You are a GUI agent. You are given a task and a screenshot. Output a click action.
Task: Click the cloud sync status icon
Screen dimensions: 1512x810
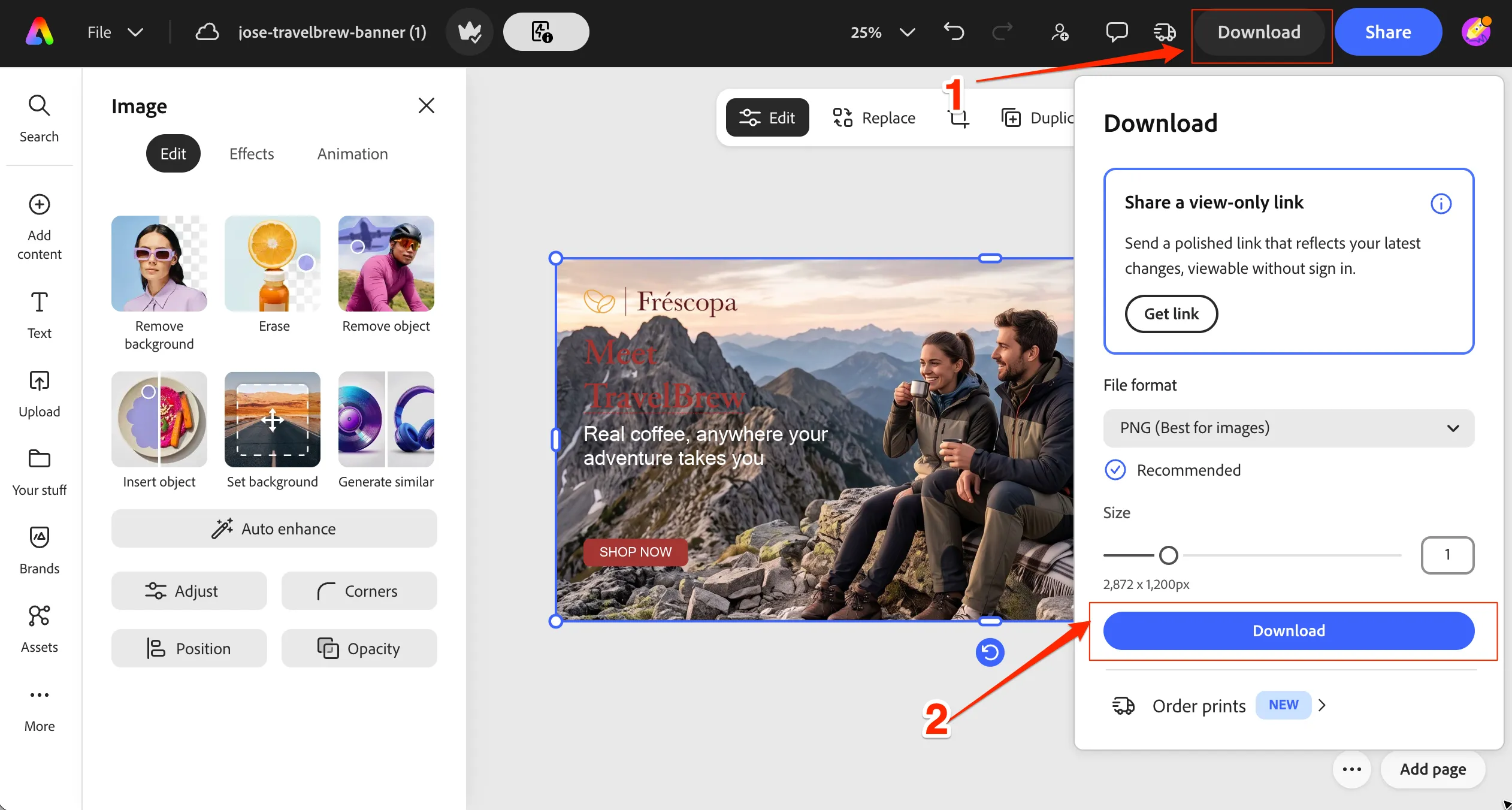point(207,32)
